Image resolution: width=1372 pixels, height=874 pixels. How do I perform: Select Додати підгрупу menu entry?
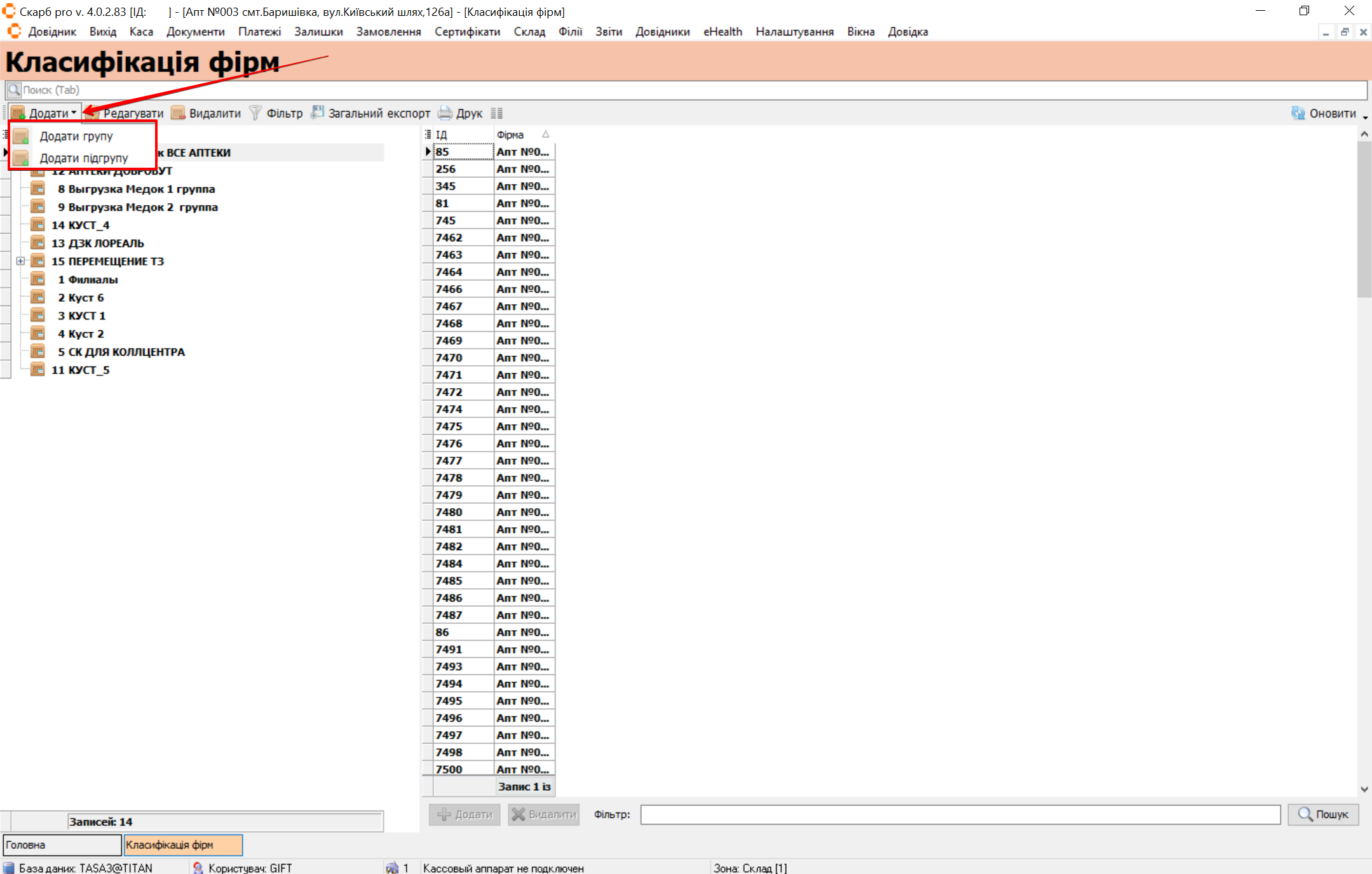point(84,158)
